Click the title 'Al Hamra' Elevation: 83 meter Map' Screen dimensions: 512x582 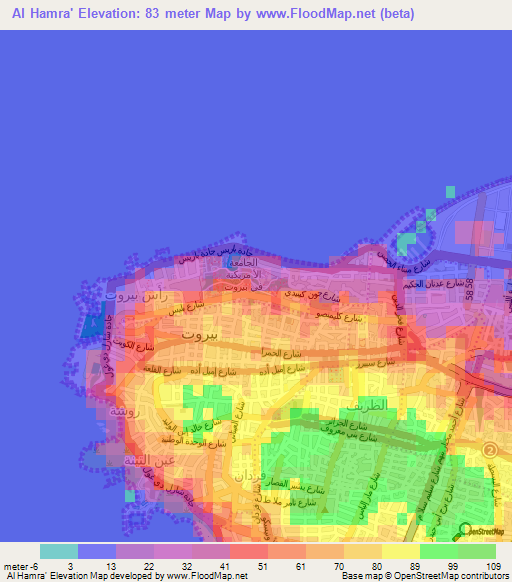click(121, 14)
